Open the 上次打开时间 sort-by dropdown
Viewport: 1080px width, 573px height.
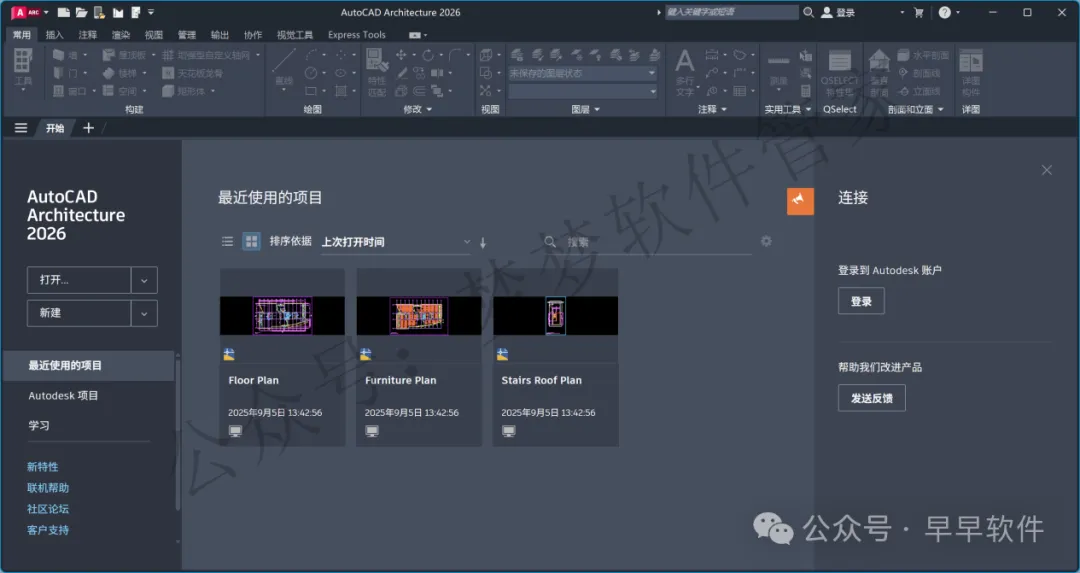(396, 242)
